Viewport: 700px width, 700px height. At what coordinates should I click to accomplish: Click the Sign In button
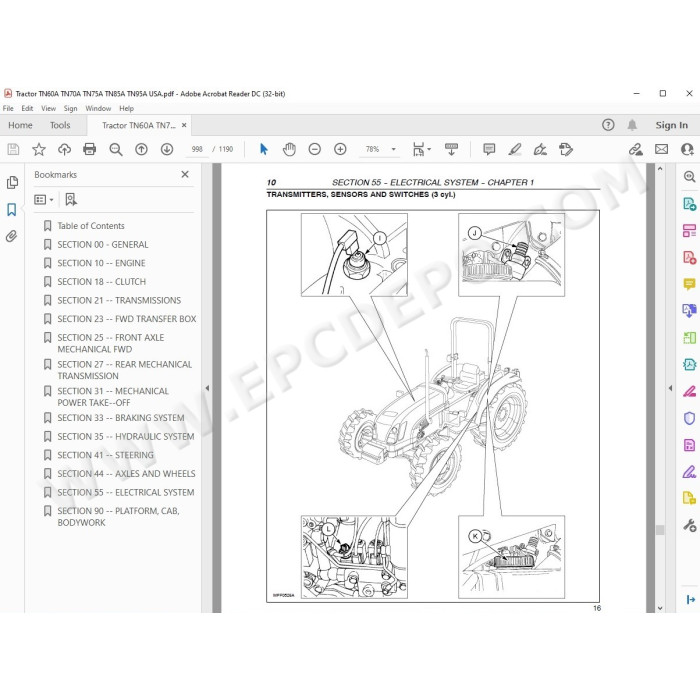click(x=671, y=125)
